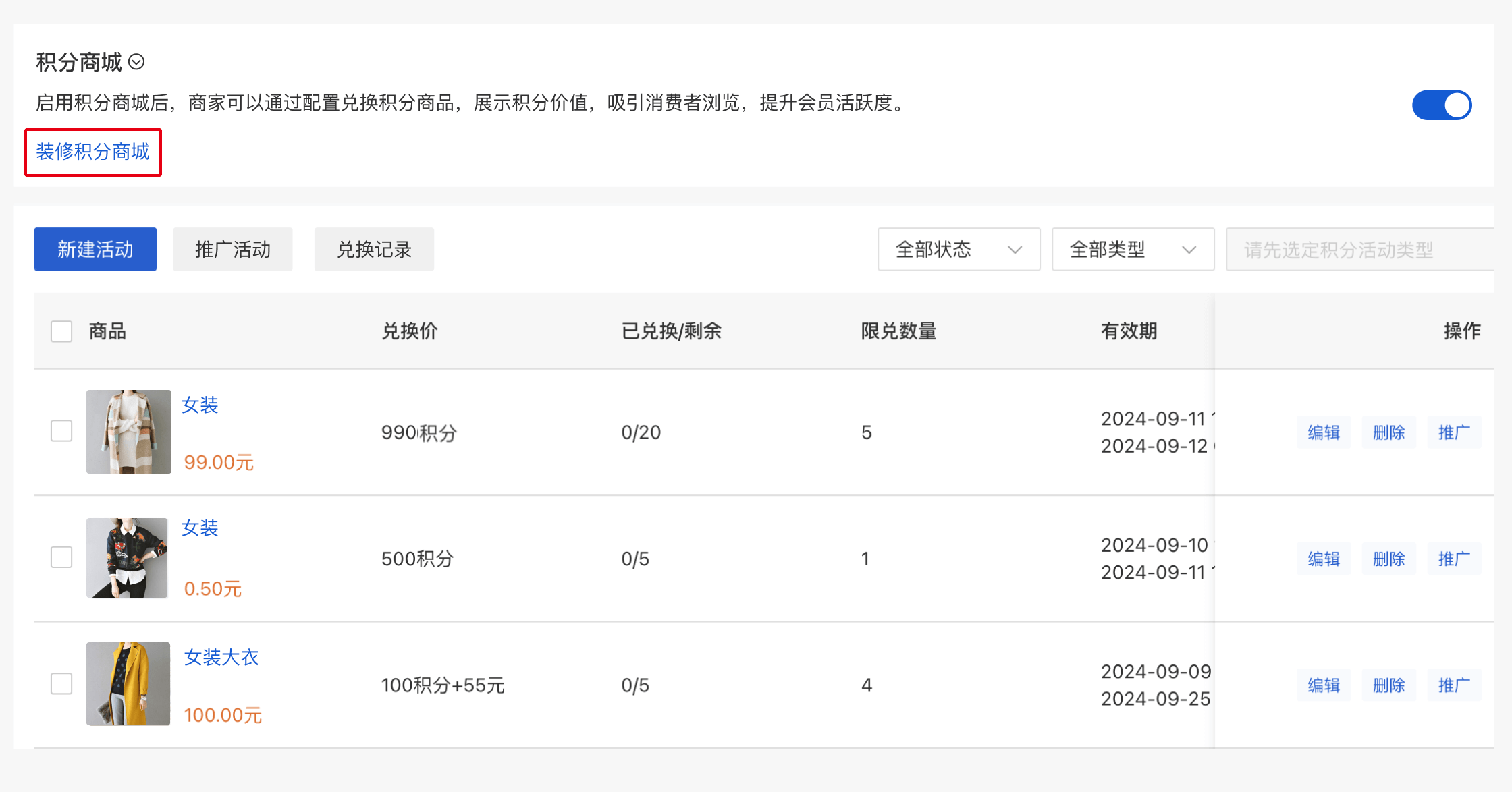
Task: Click the circled chevron icon beside 积分商城
Action: (x=136, y=62)
